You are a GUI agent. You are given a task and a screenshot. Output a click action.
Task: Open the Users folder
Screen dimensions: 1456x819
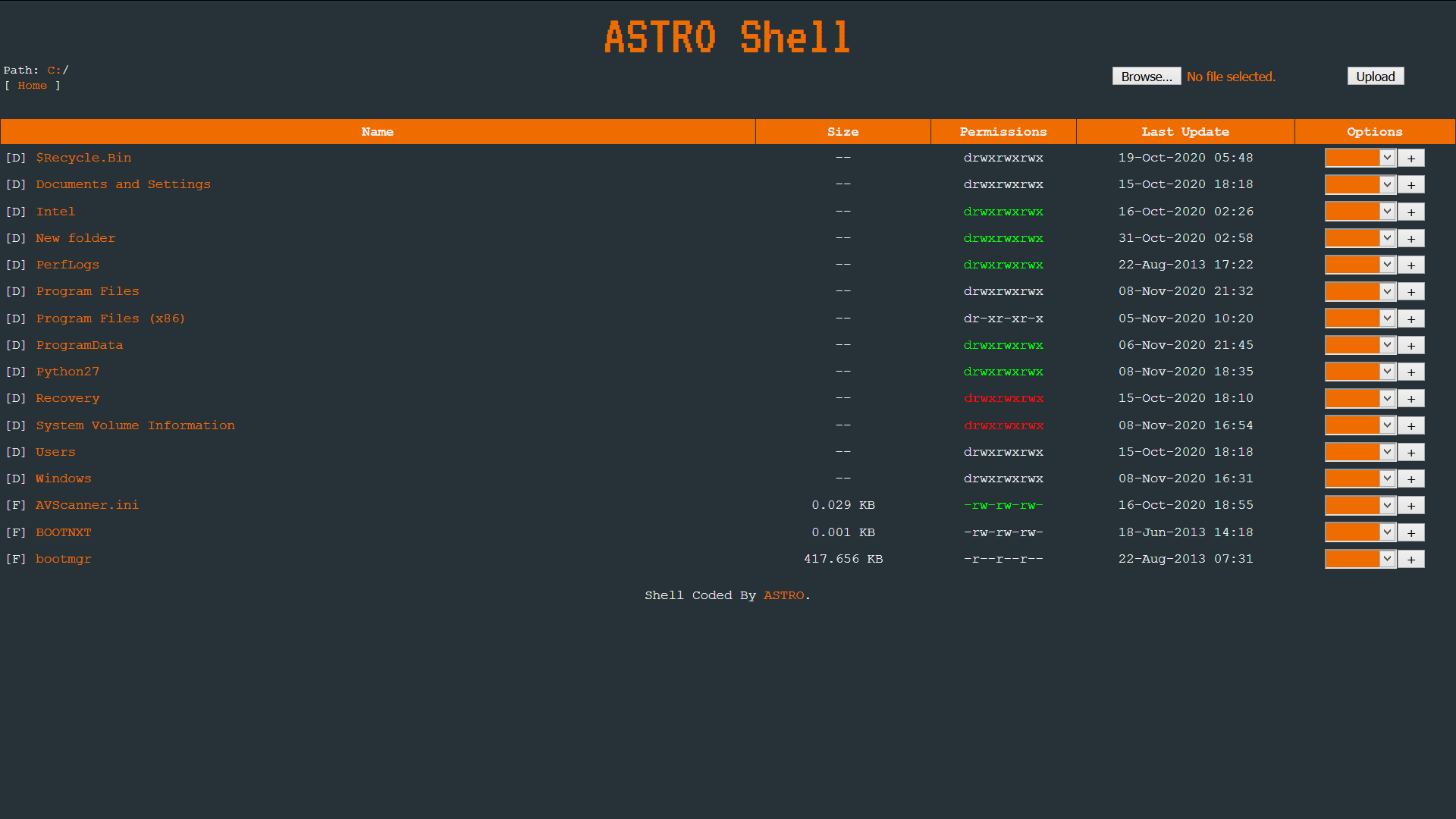pos(55,452)
